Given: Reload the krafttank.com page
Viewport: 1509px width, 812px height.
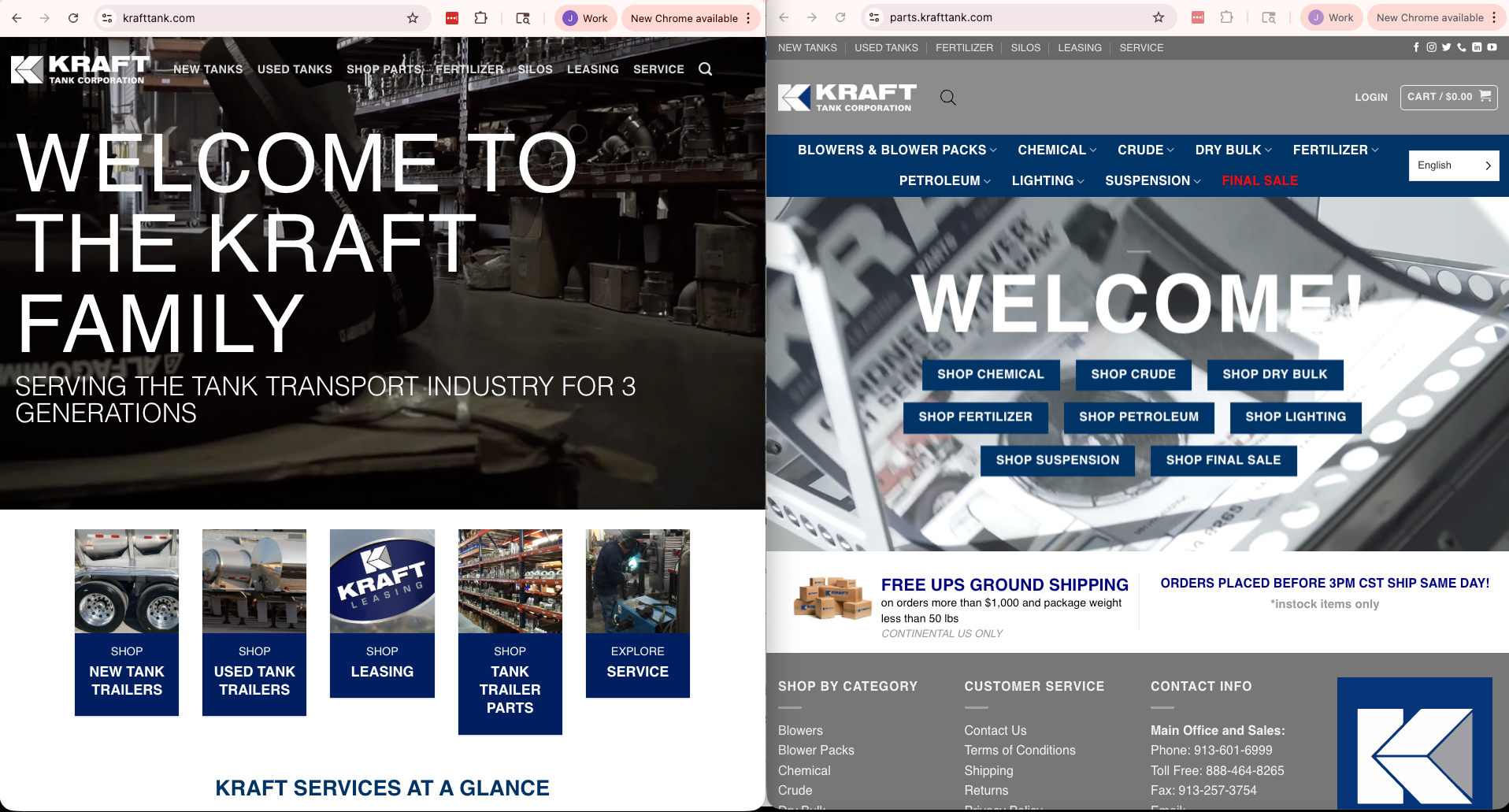Looking at the screenshot, I should pos(73,18).
